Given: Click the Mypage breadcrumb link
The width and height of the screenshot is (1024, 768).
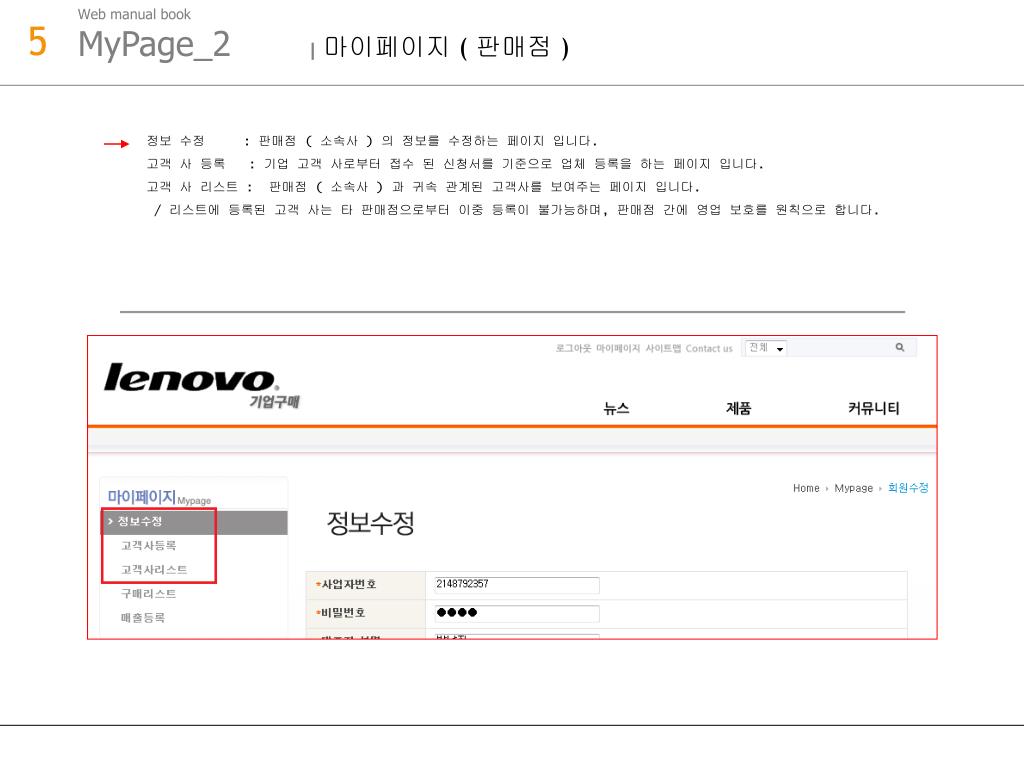Looking at the screenshot, I should pos(854,488).
